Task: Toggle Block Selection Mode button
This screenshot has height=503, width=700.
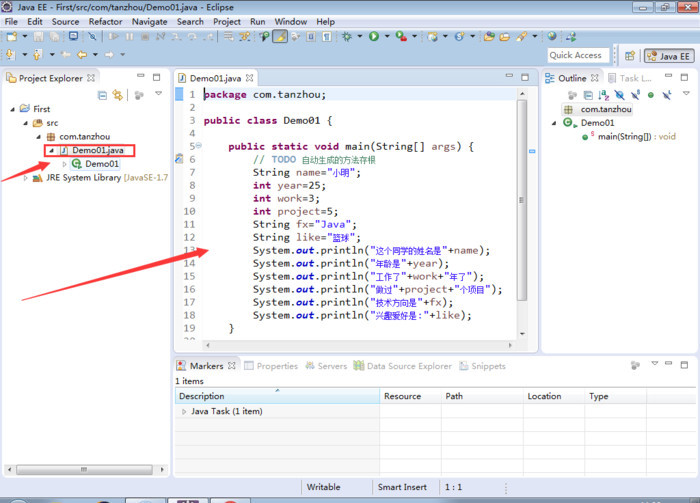Action: point(311,37)
